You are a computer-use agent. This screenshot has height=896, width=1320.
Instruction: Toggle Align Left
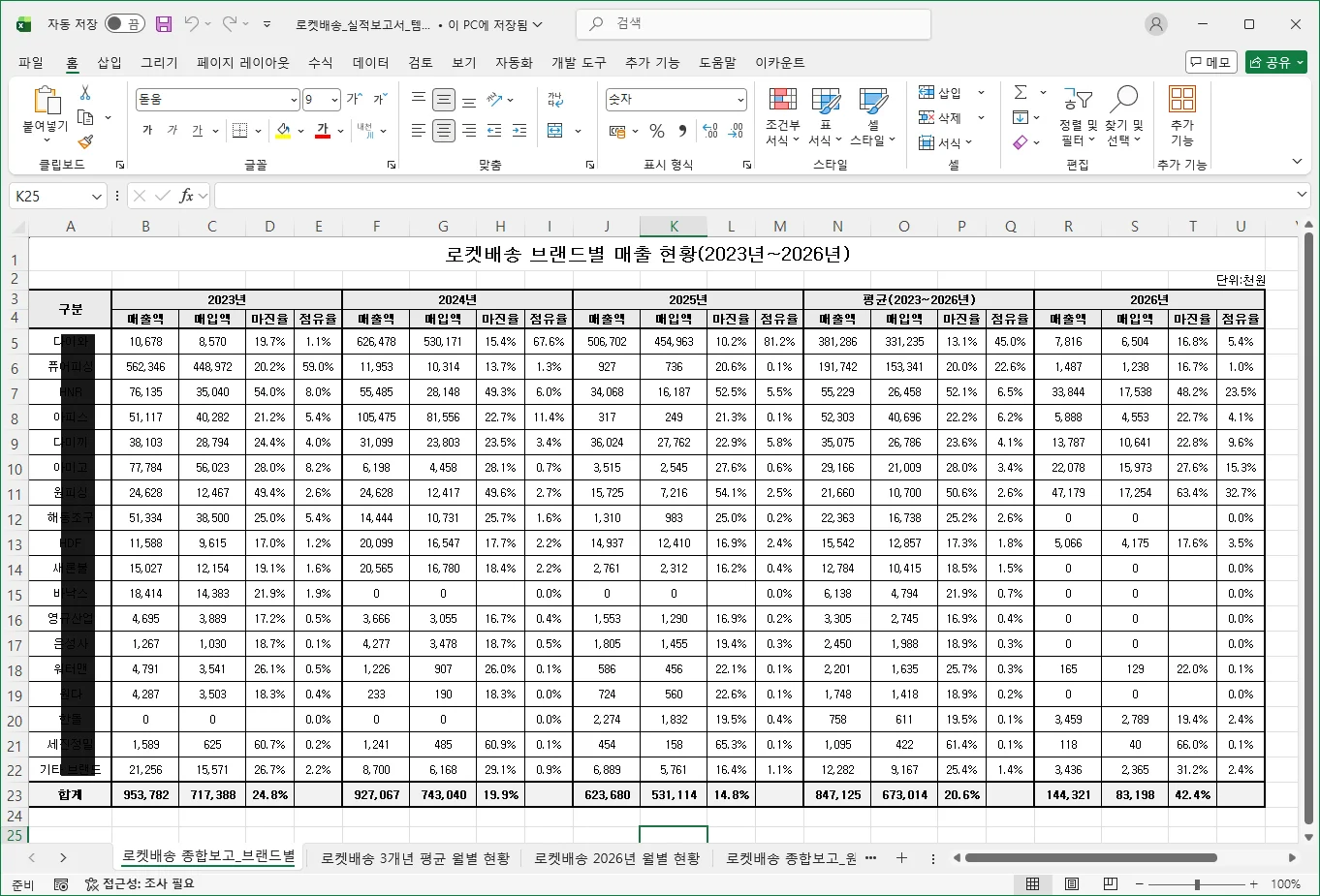point(419,130)
